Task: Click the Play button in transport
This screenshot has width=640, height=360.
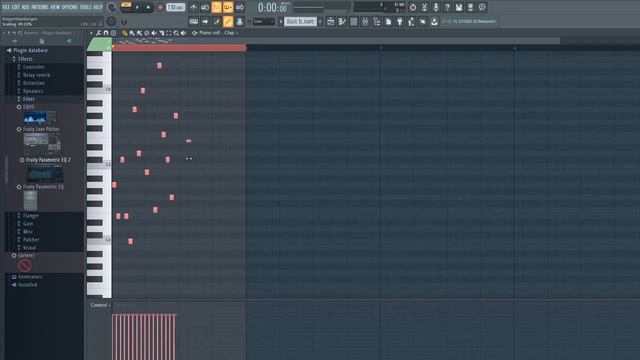Action: [137, 7]
